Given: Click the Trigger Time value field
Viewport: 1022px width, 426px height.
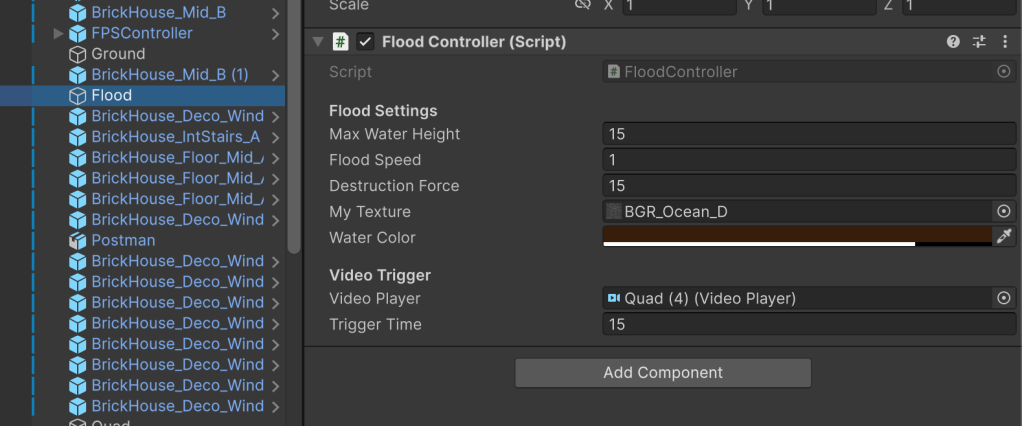Looking at the screenshot, I should (809, 324).
